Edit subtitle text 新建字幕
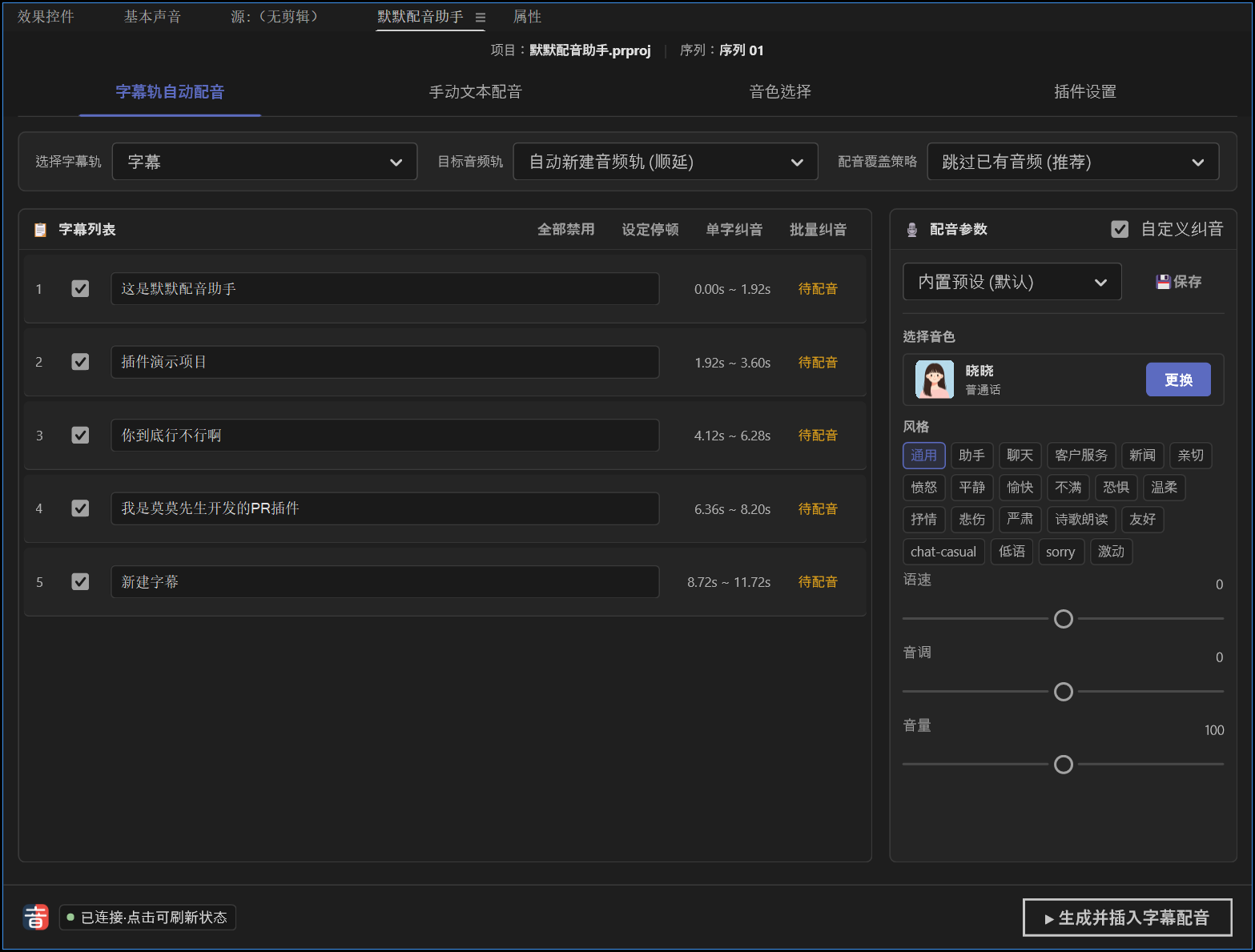The width and height of the screenshot is (1255, 952). [x=385, y=582]
